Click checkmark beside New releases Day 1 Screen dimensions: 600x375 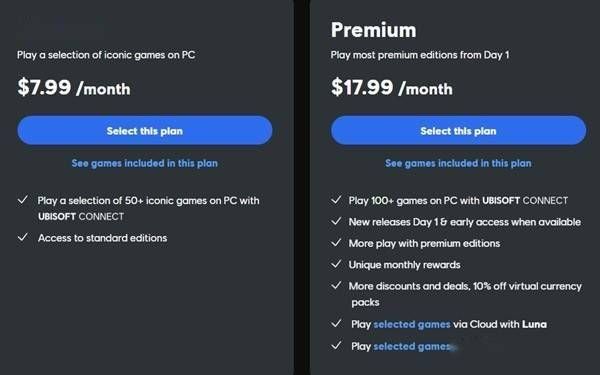[336, 221]
